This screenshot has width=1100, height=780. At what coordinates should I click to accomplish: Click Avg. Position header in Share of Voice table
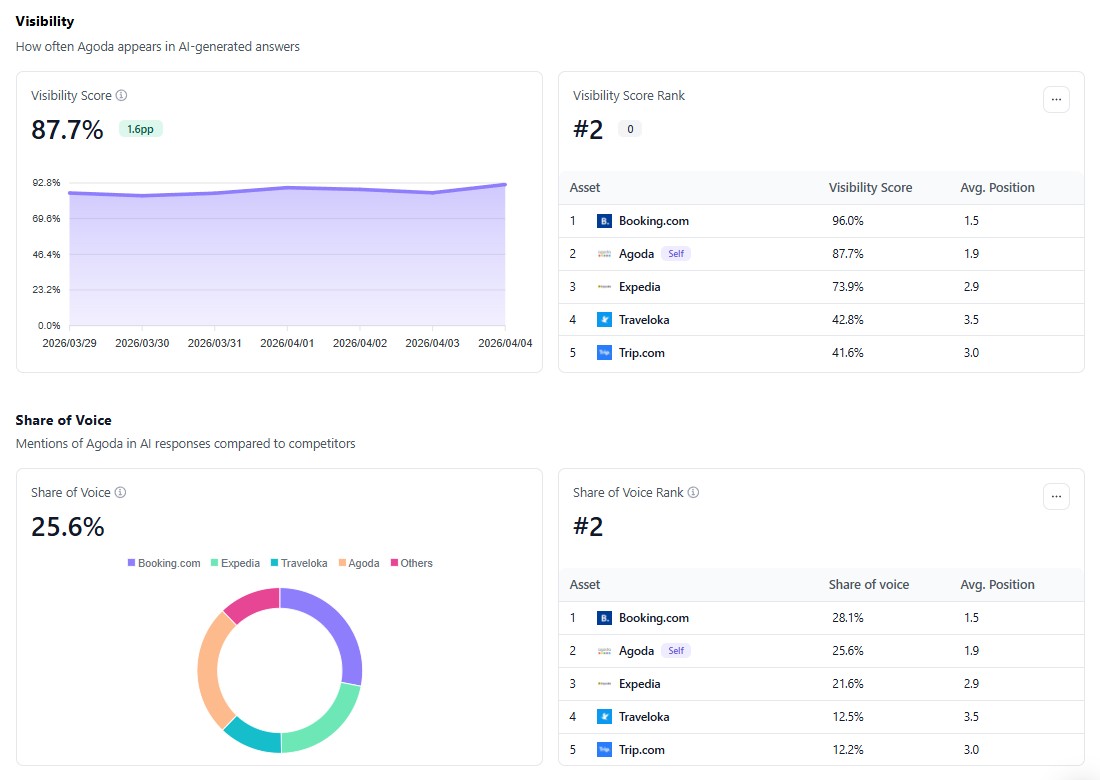pyautogui.click(x=997, y=584)
